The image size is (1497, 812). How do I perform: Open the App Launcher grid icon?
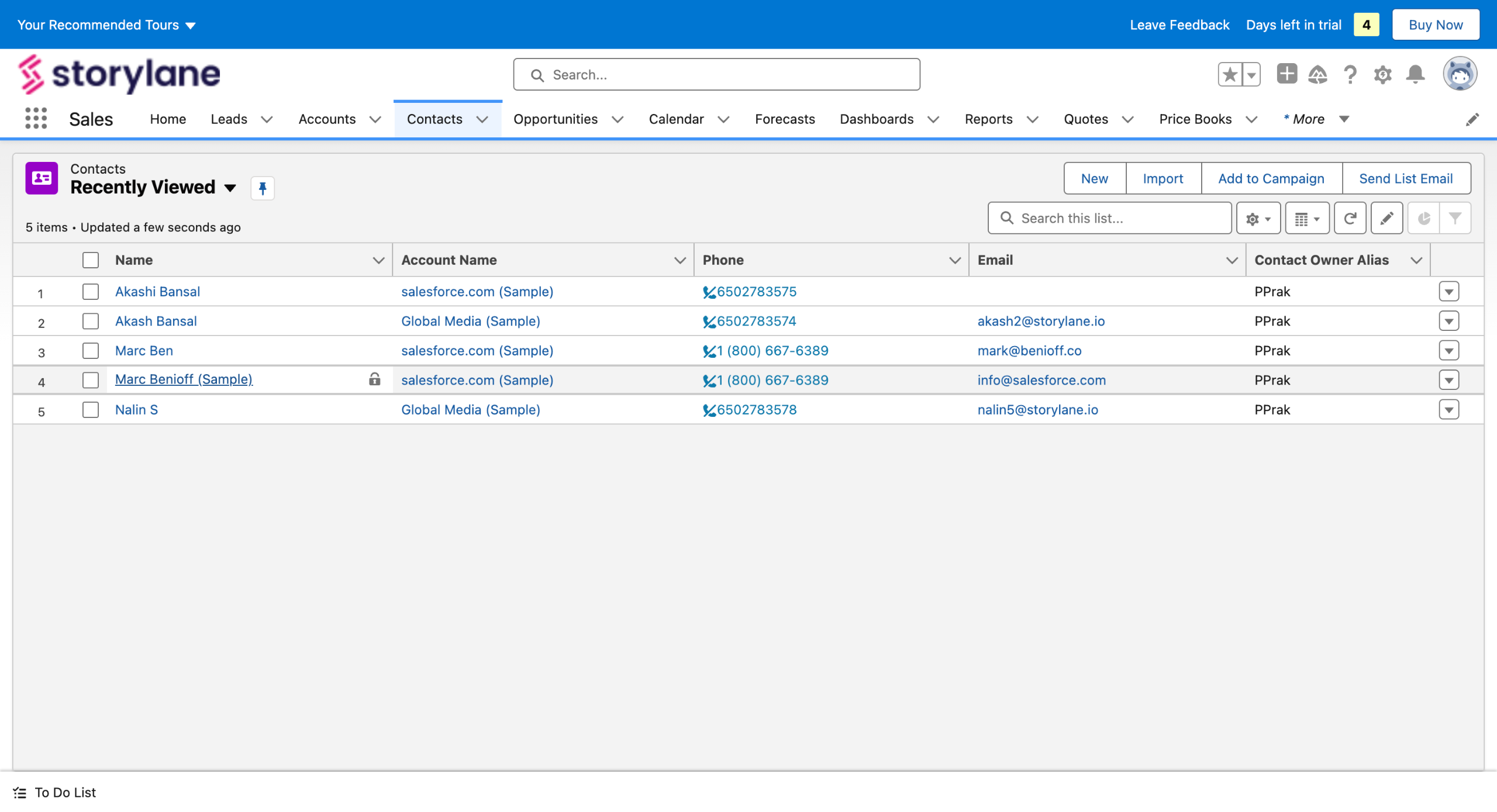[x=36, y=119]
